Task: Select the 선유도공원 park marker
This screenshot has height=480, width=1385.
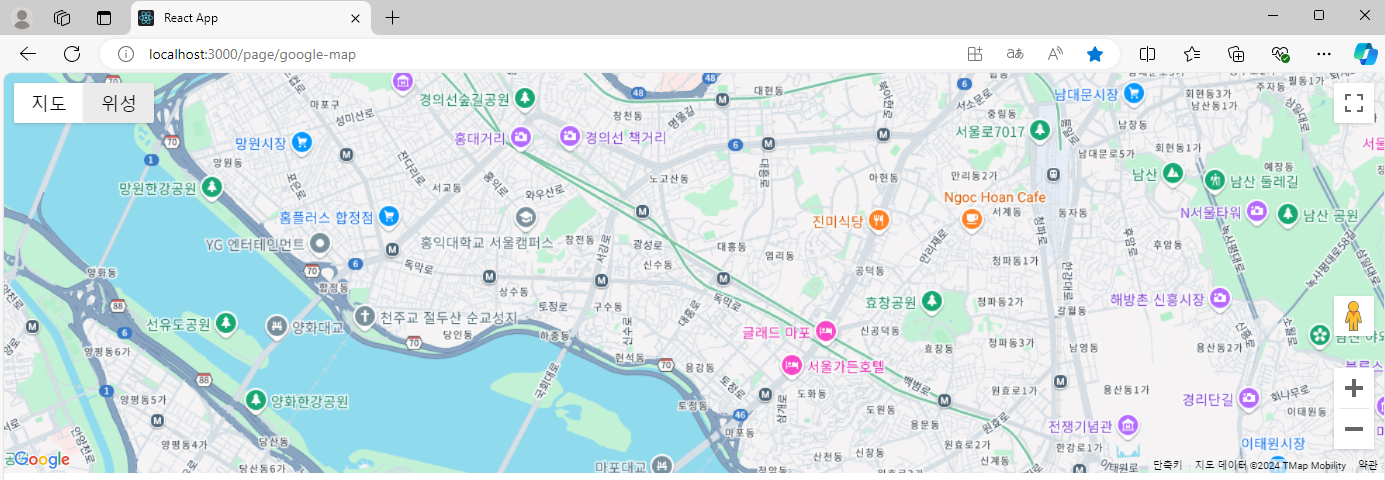Action: point(226,323)
